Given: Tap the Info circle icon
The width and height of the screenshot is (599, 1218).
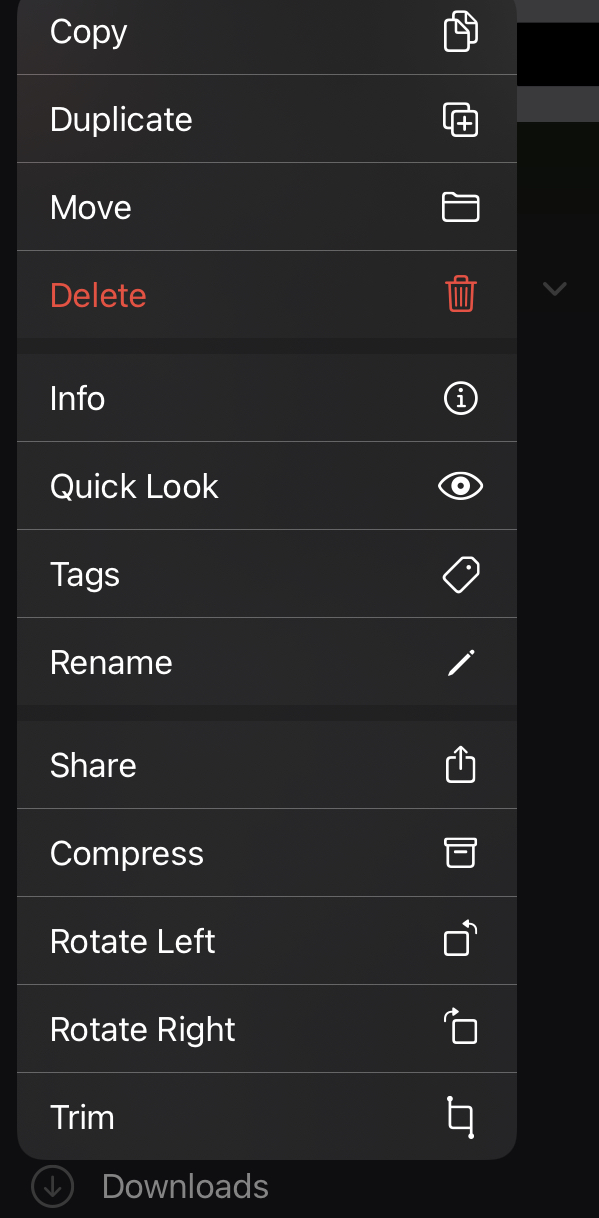Looking at the screenshot, I should 461,399.
